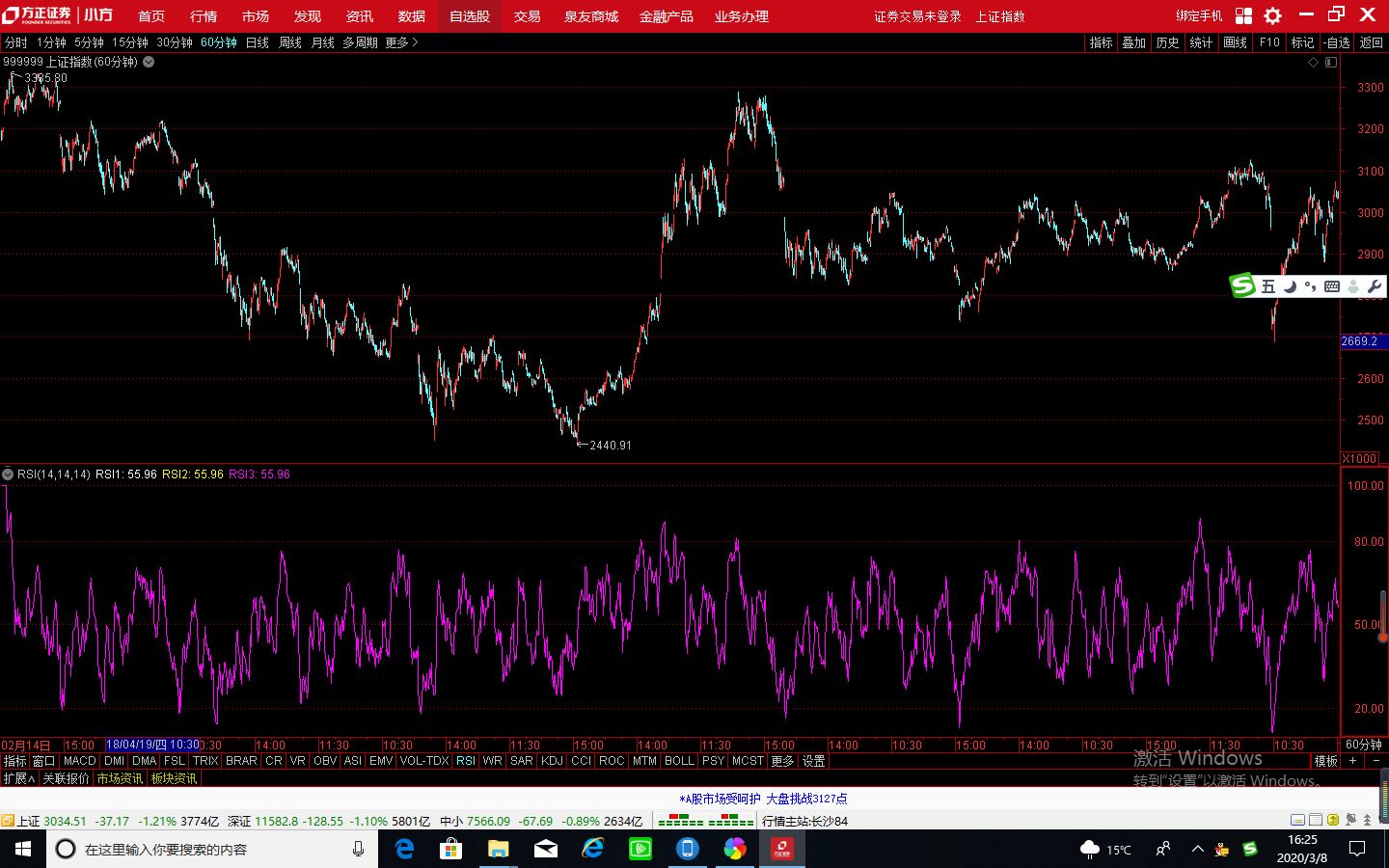Open the 市场资讯 tab
Viewport: 1389px width, 868px height.
tap(120, 778)
